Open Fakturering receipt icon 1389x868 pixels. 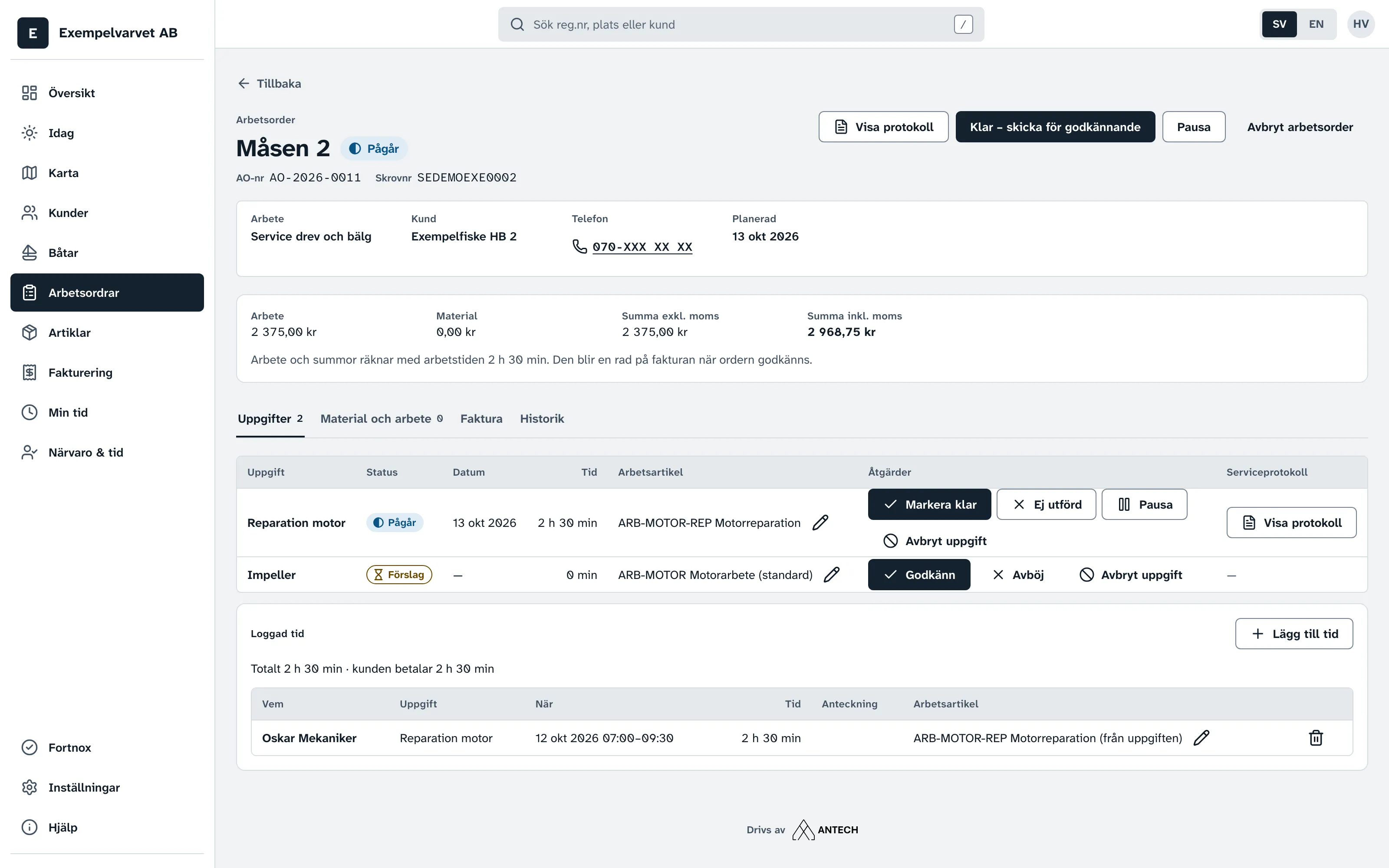[29, 372]
